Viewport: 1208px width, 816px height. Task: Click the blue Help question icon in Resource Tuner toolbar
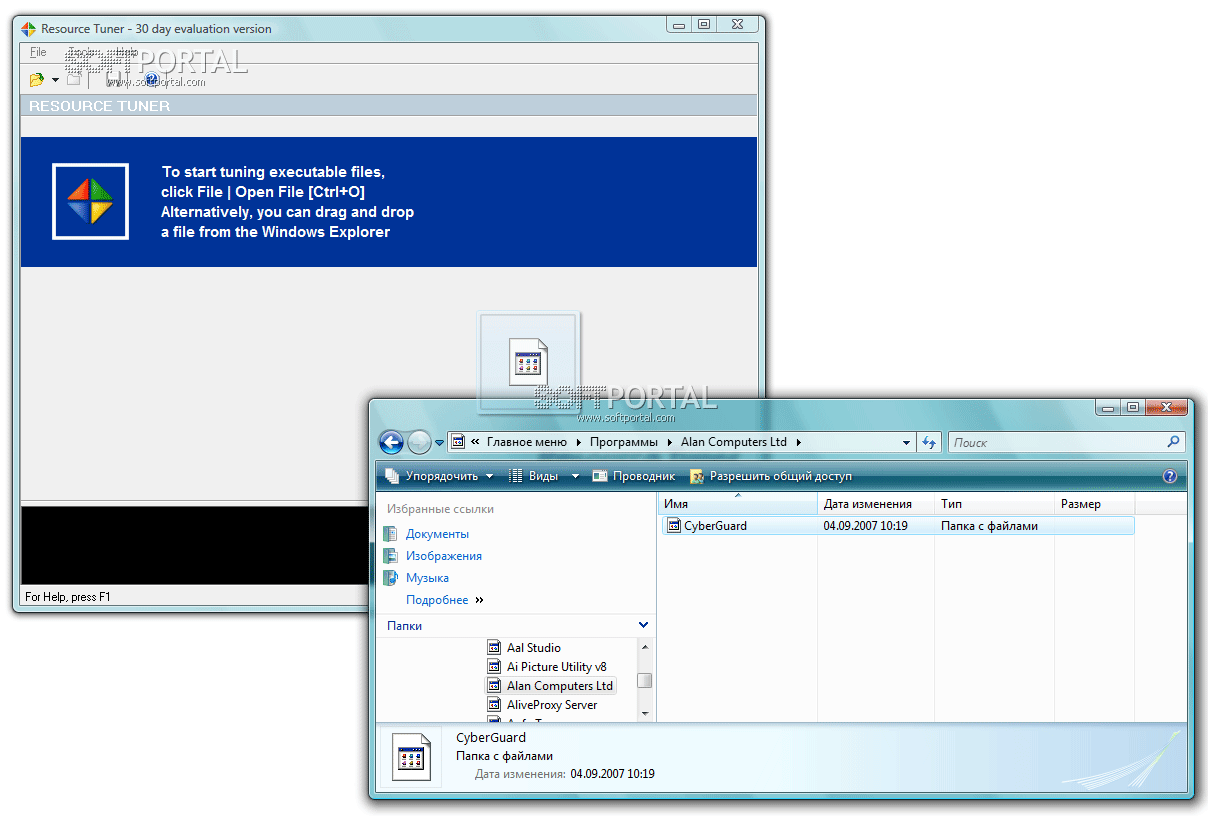coord(152,80)
